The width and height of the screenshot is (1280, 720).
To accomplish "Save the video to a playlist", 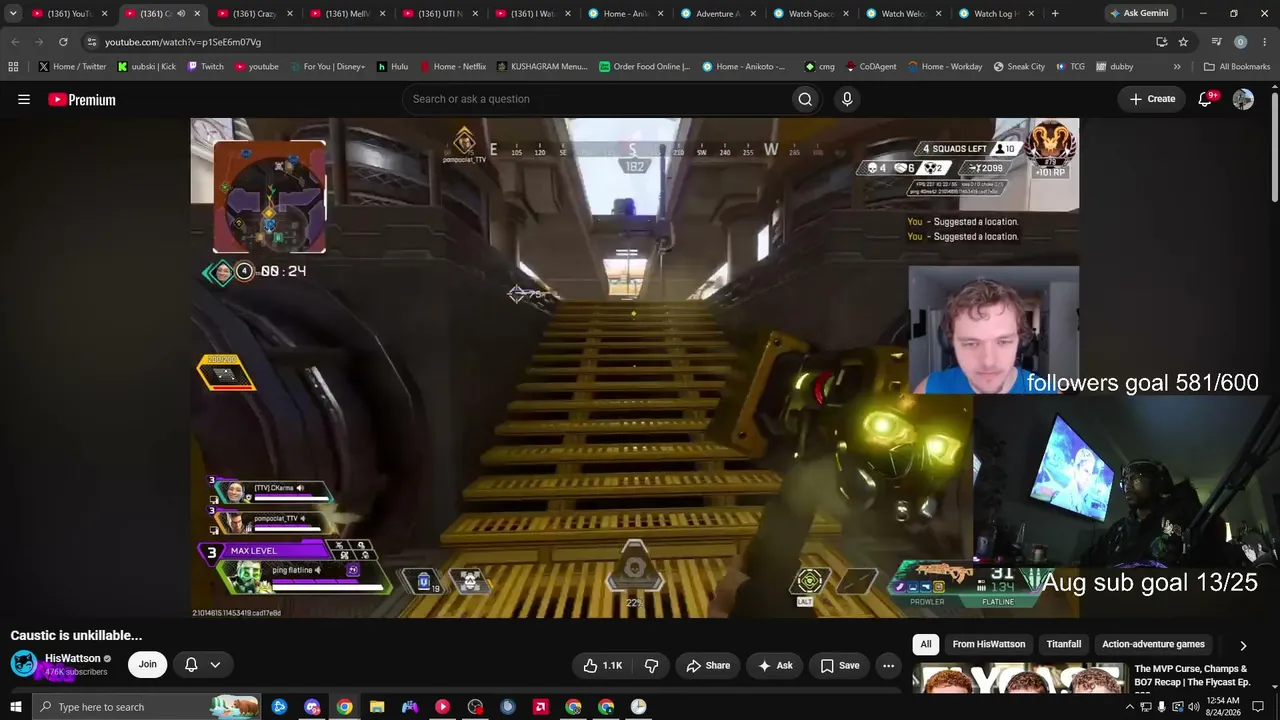I will pyautogui.click(x=840, y=665).
